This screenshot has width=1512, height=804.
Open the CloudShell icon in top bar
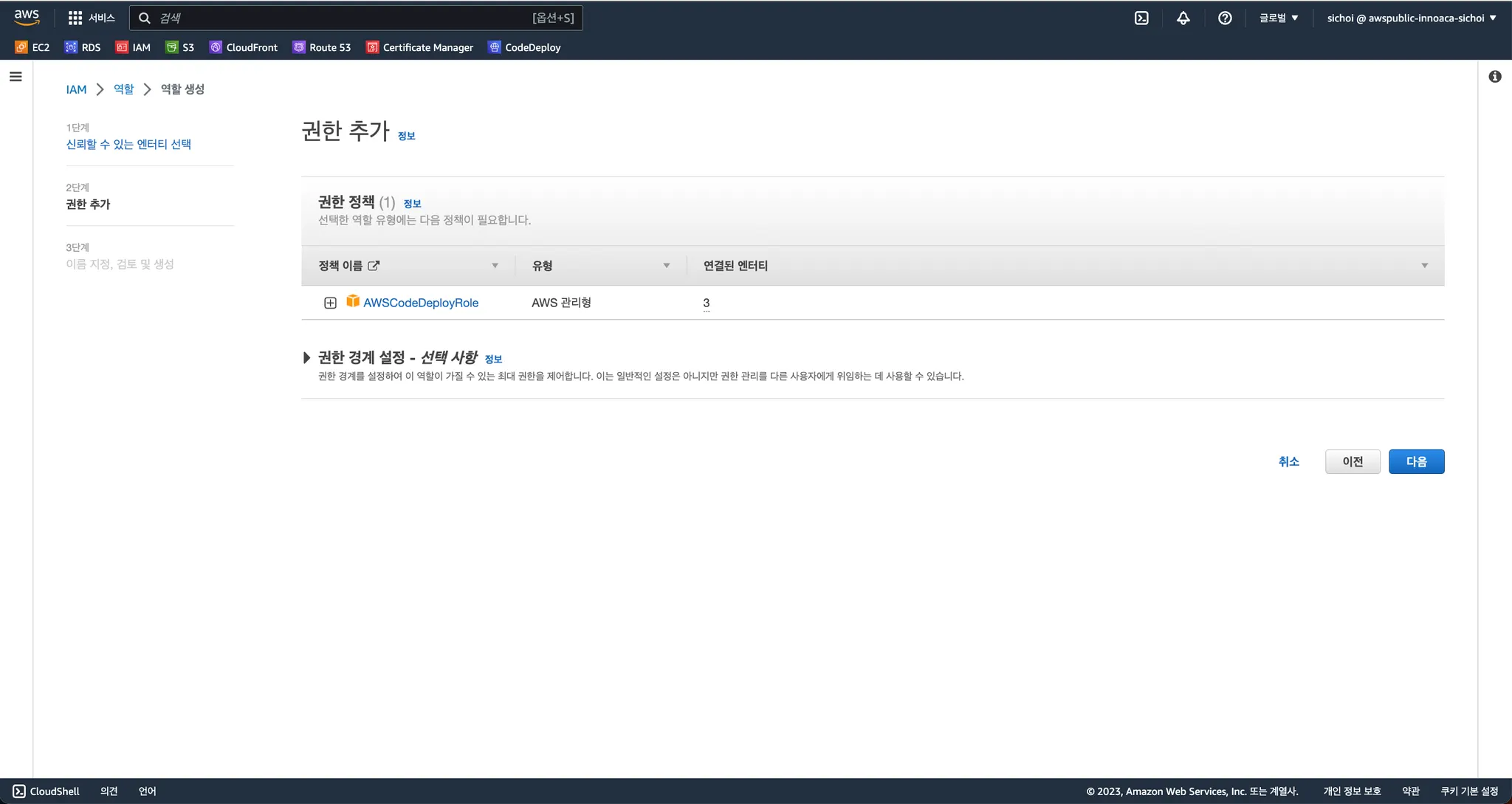(1141, 18)
